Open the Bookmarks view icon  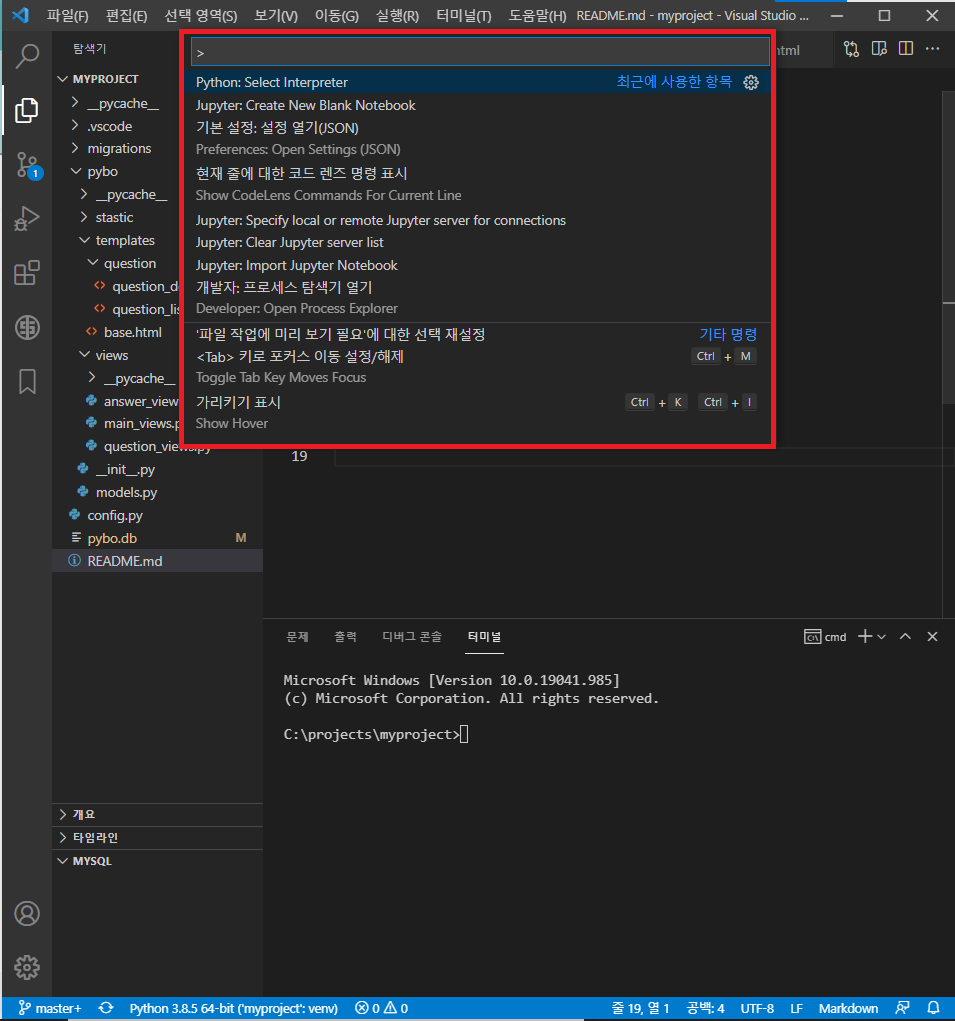27,382
